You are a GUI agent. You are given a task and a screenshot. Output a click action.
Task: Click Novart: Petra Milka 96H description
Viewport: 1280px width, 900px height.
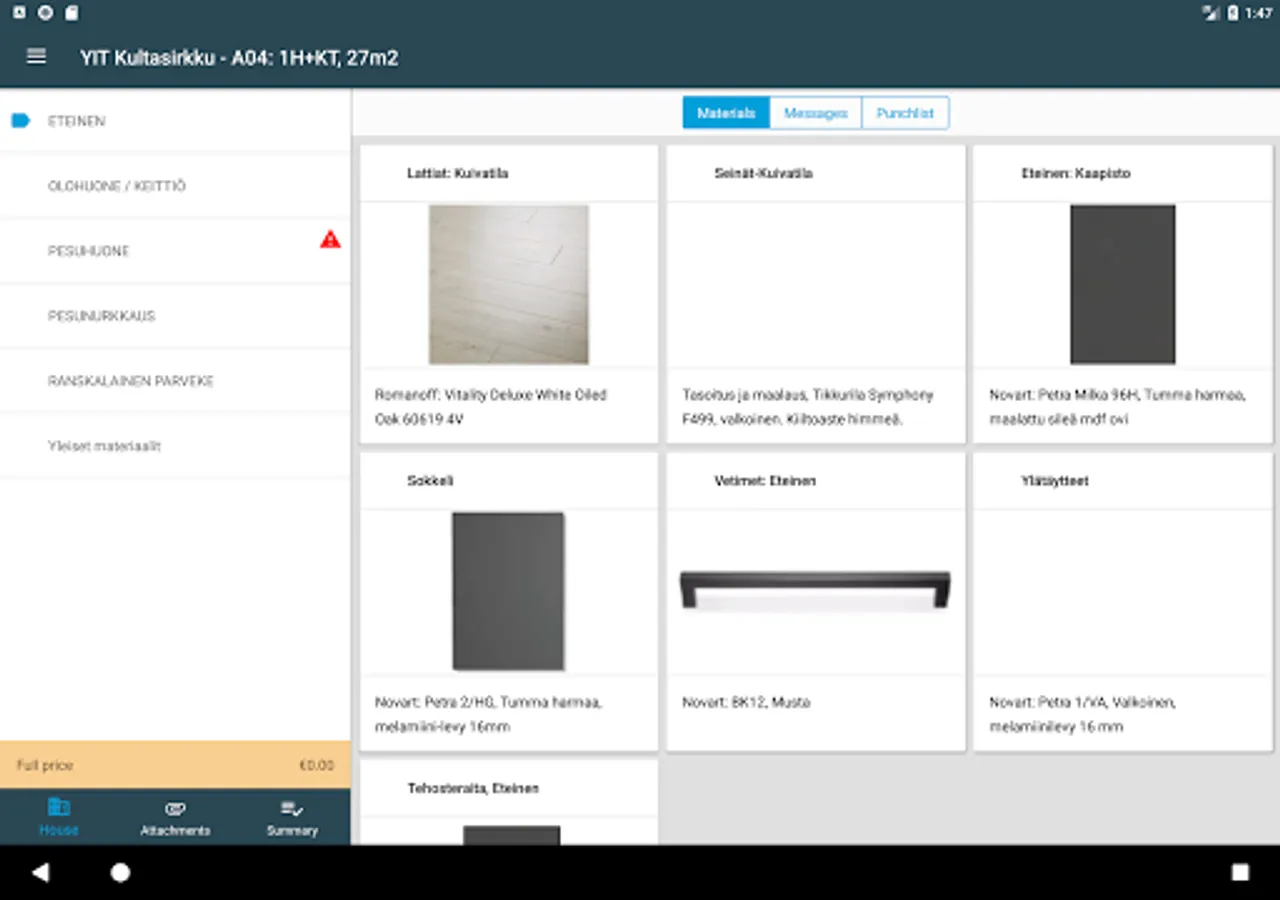point(1117,407)
